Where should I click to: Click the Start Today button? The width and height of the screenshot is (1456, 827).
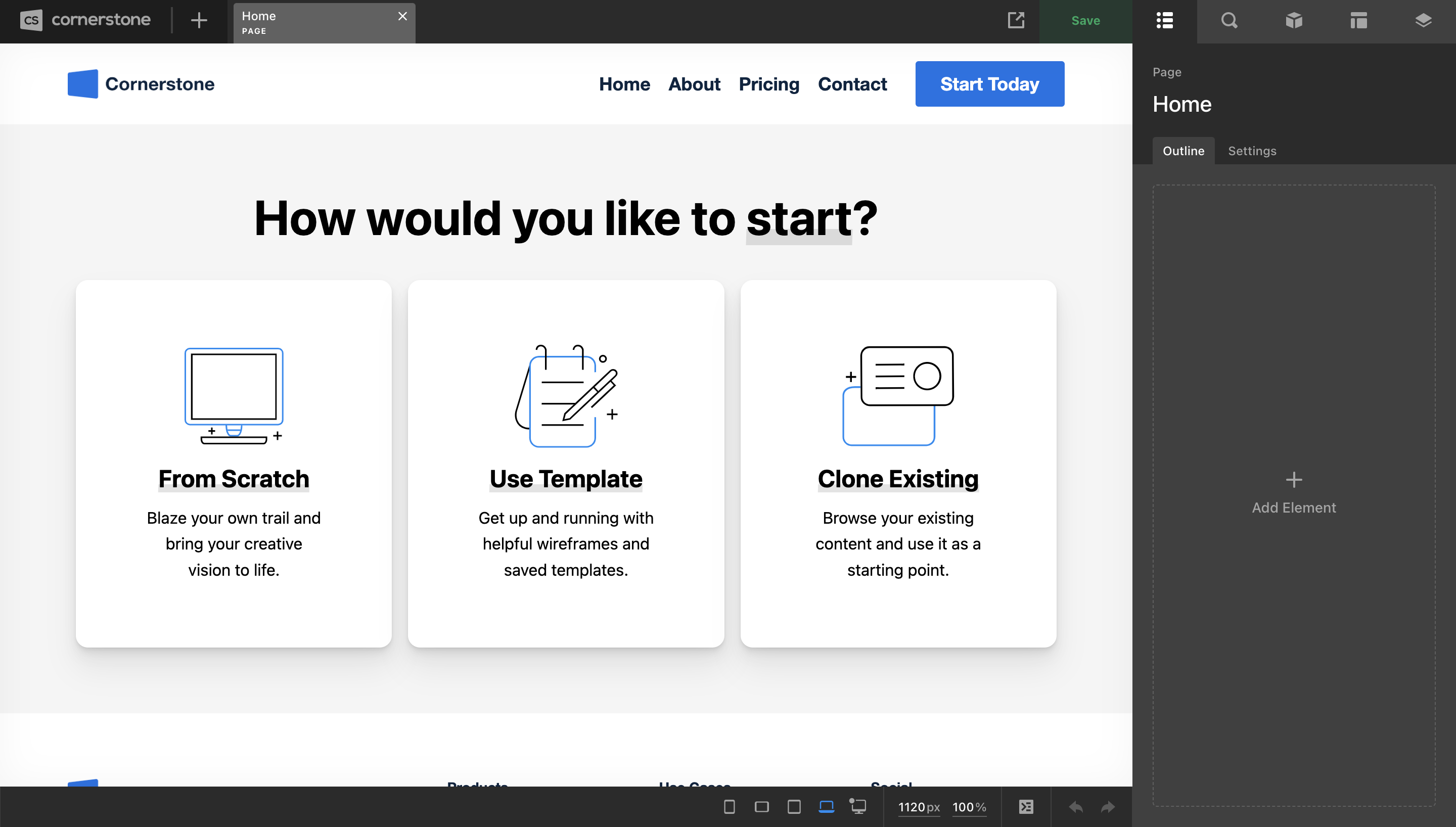coord(989,84)
